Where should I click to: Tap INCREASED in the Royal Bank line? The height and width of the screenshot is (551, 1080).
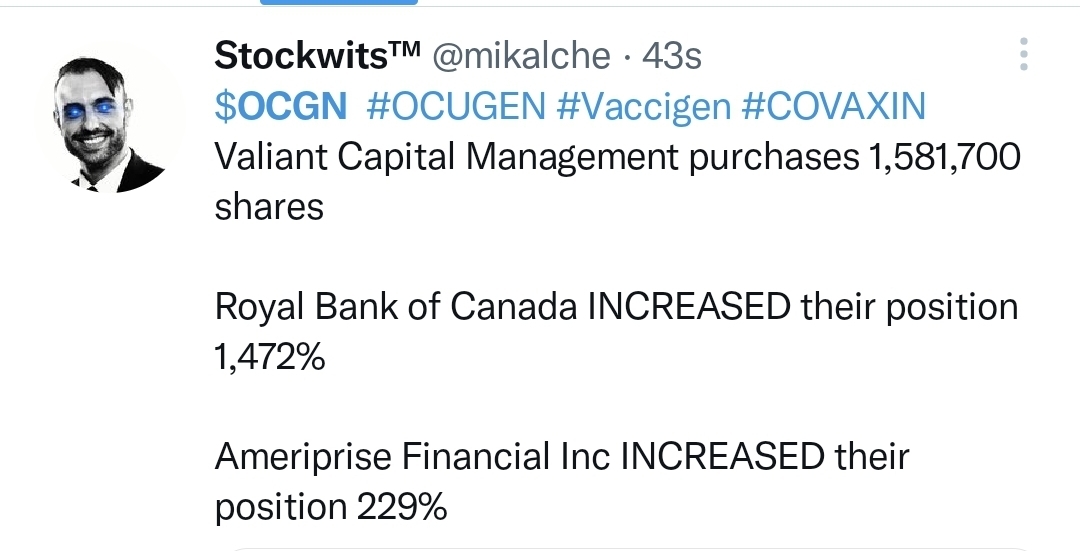689,307
